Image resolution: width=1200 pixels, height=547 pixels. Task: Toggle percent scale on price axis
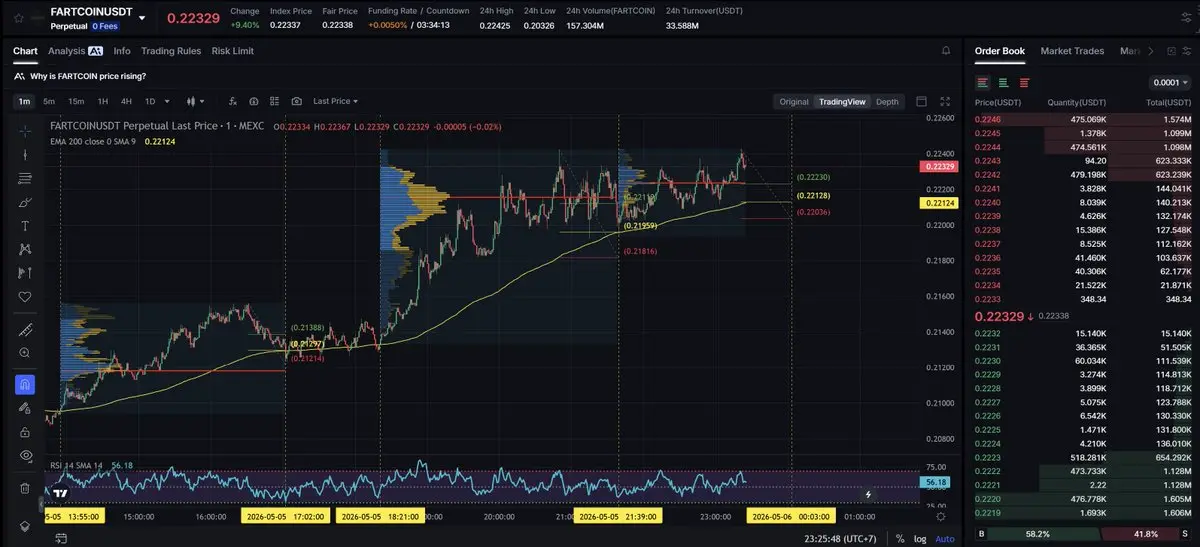[900, 539]
